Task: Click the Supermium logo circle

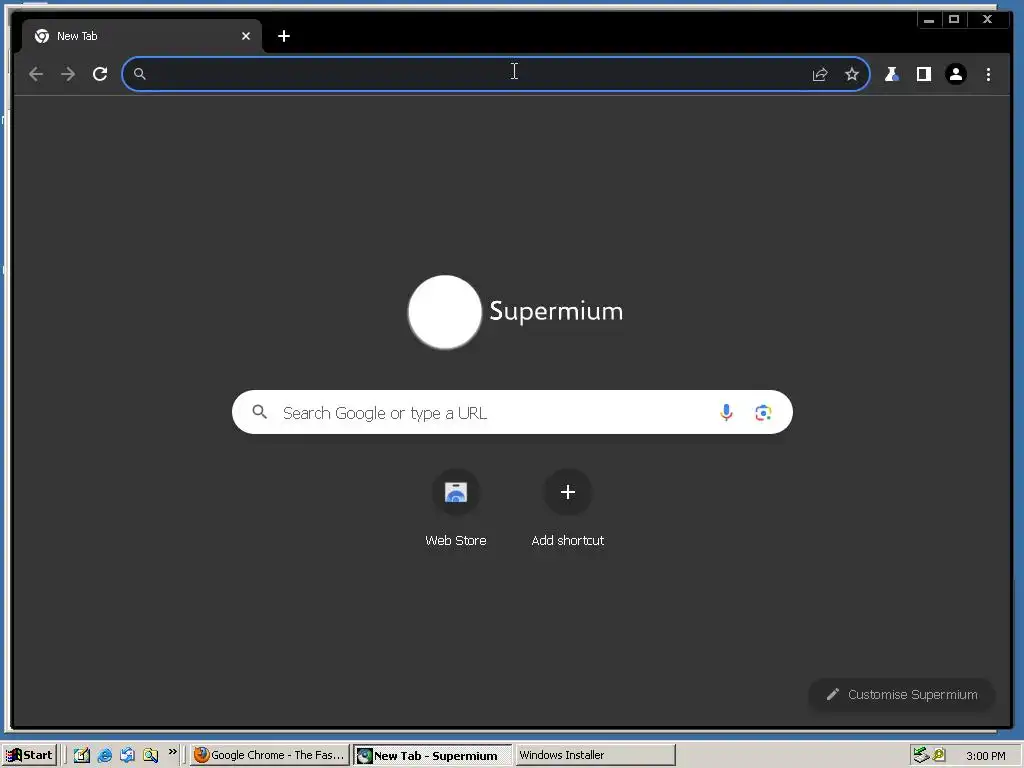Action: point(445,312)
